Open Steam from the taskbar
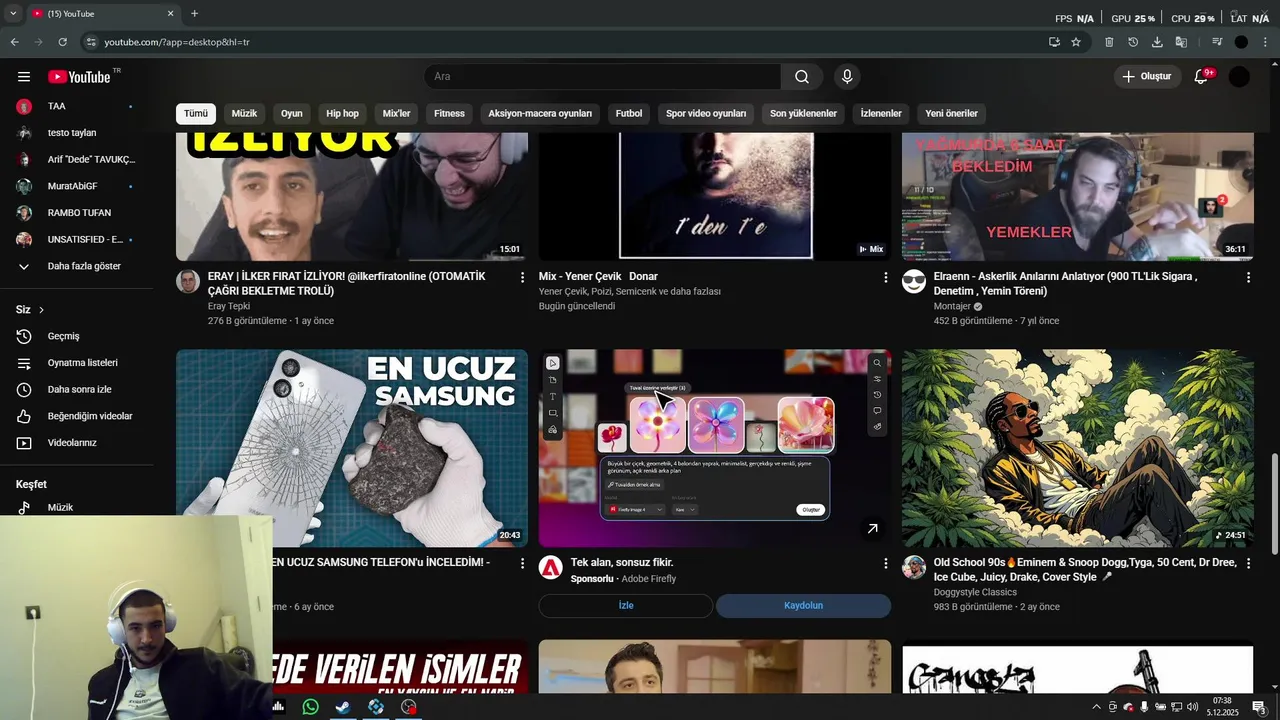 click(342, 707)
